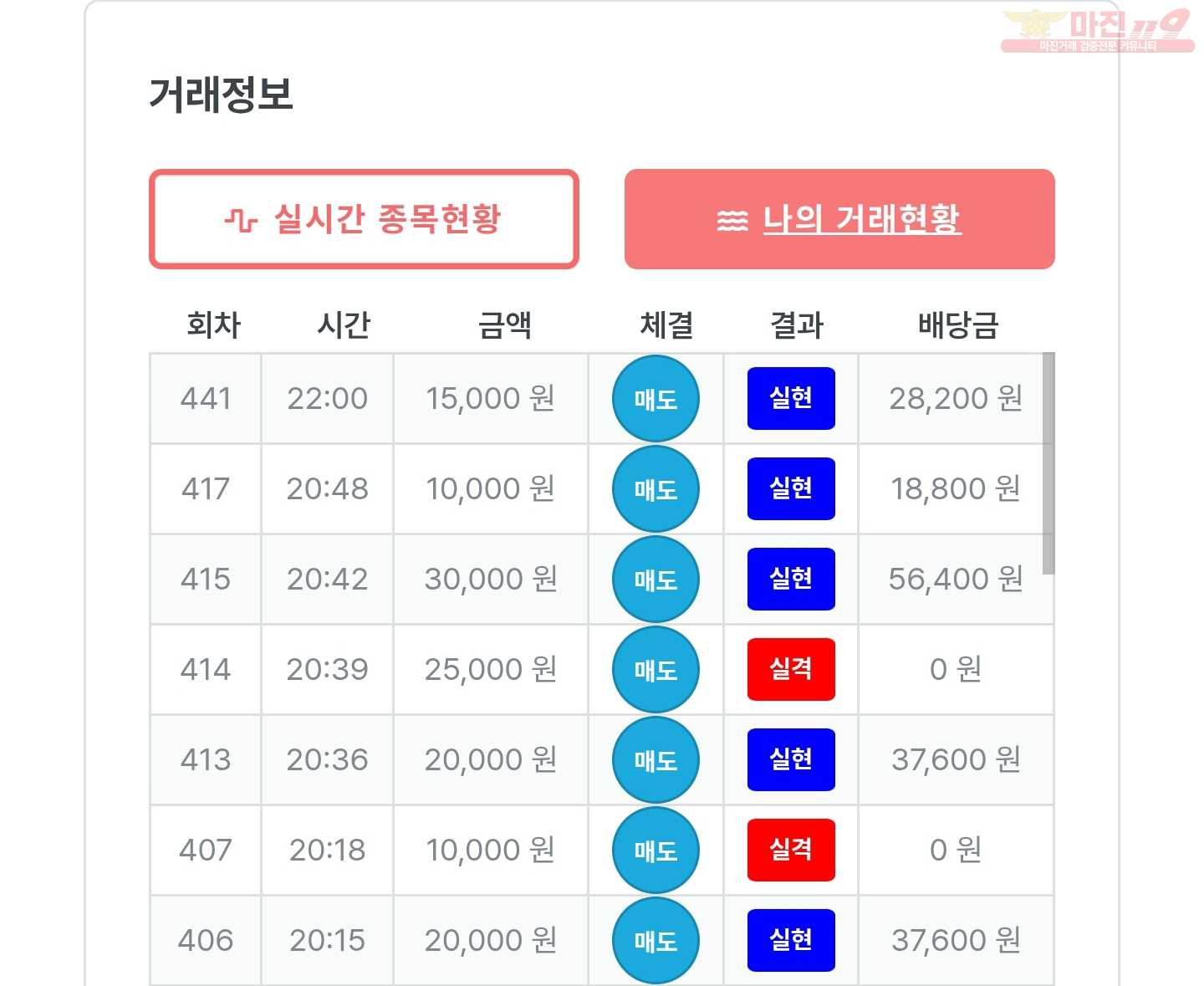This screenshot has width=1204, height=986.
Task: Click the wave icon beside 나의 거래현황
Action: pyautogui.click(x=732, y=221)
